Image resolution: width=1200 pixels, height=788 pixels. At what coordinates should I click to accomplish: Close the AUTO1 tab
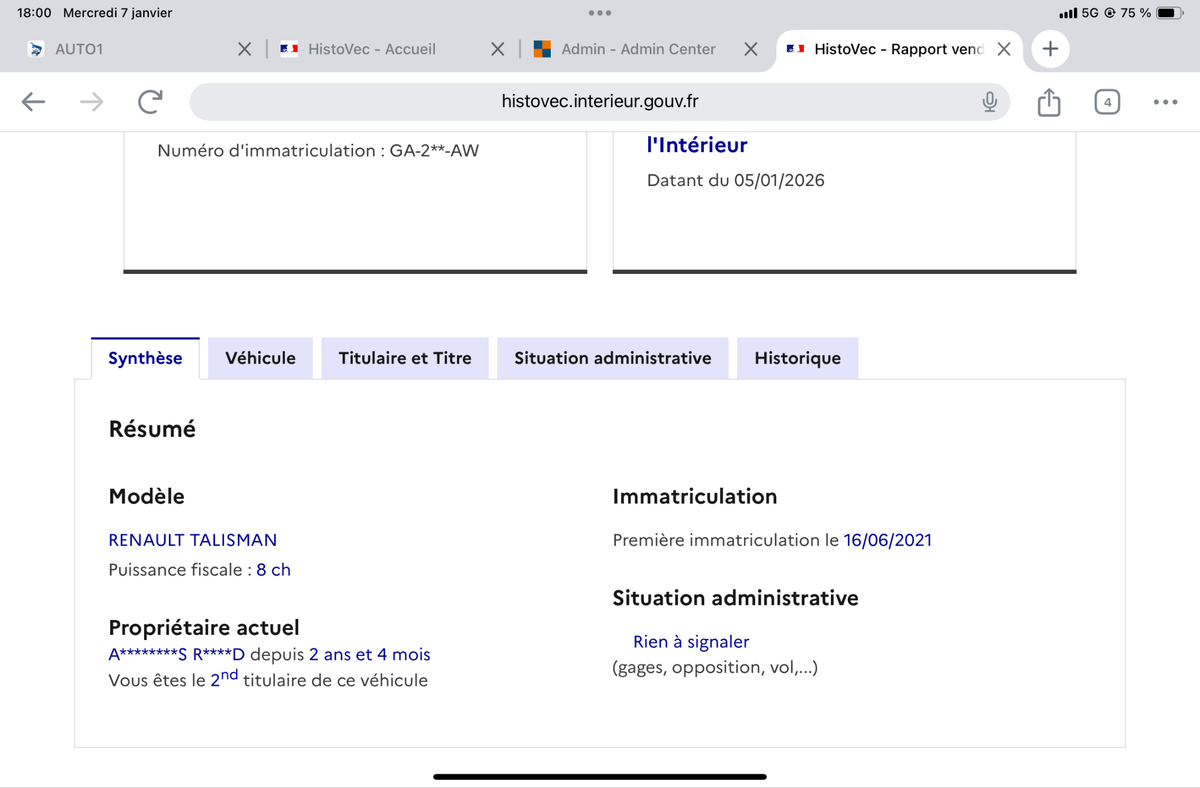point(244,49)
